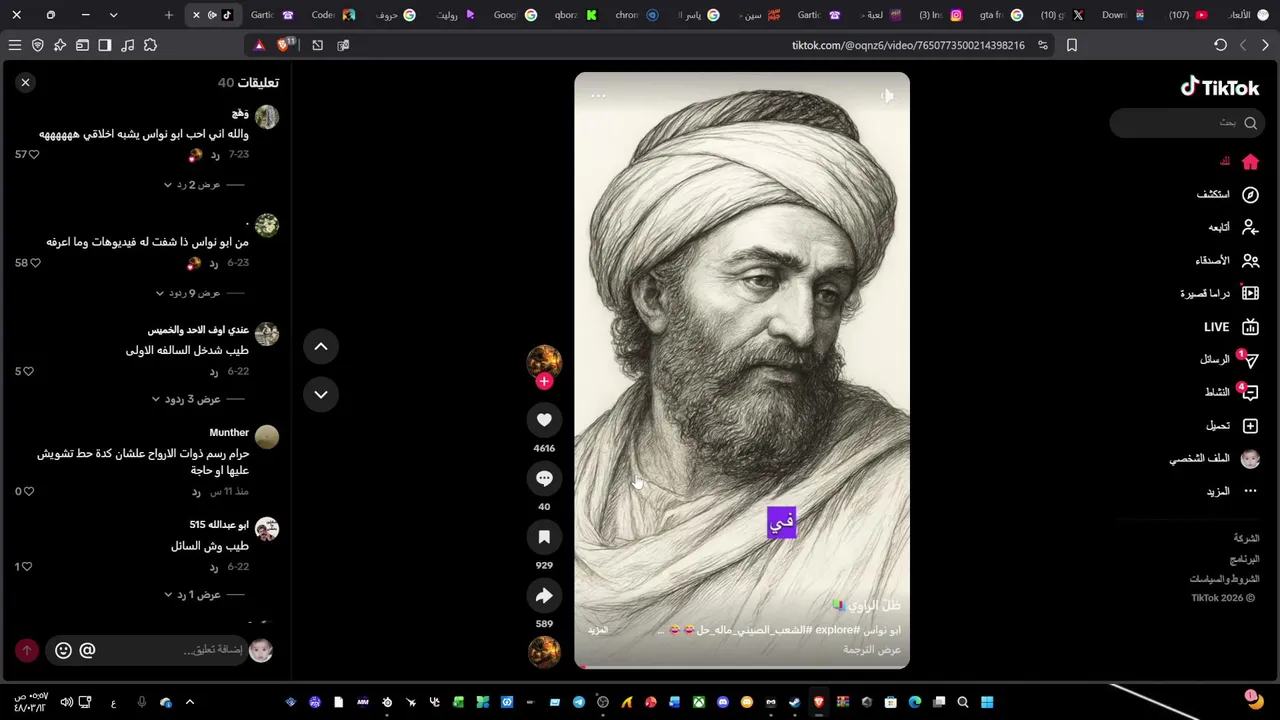Open Telegram from the taskbar
Screen dimensions: 1280x720
pos(579,702)
